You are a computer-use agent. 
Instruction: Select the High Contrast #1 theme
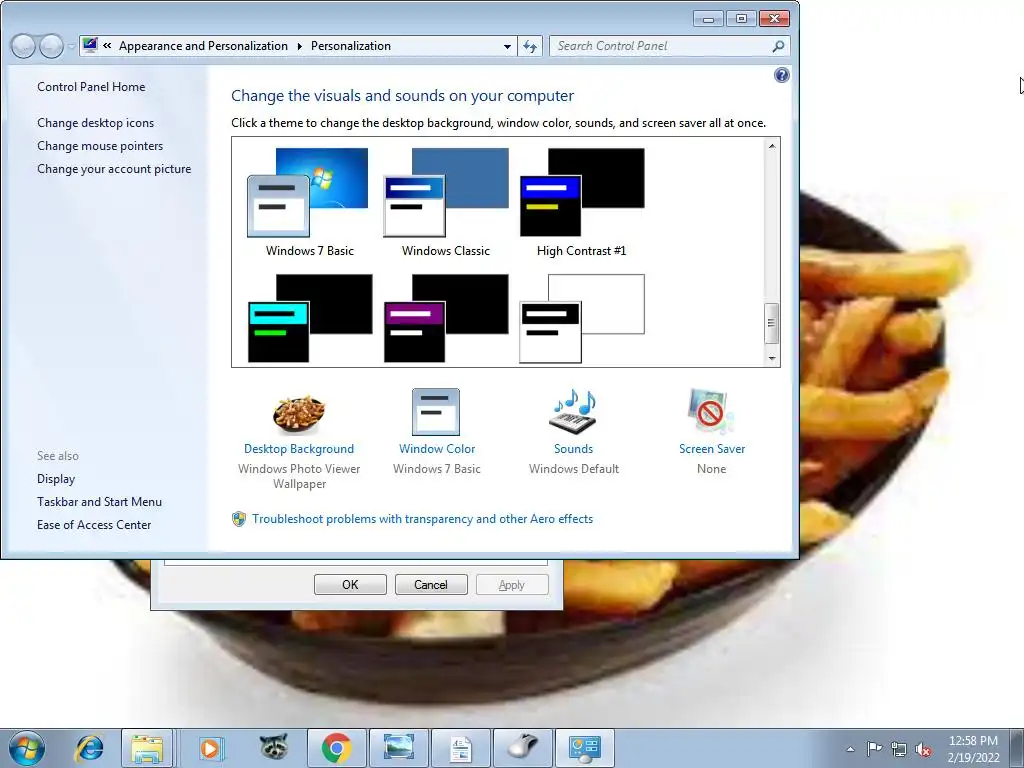point(581,202)
